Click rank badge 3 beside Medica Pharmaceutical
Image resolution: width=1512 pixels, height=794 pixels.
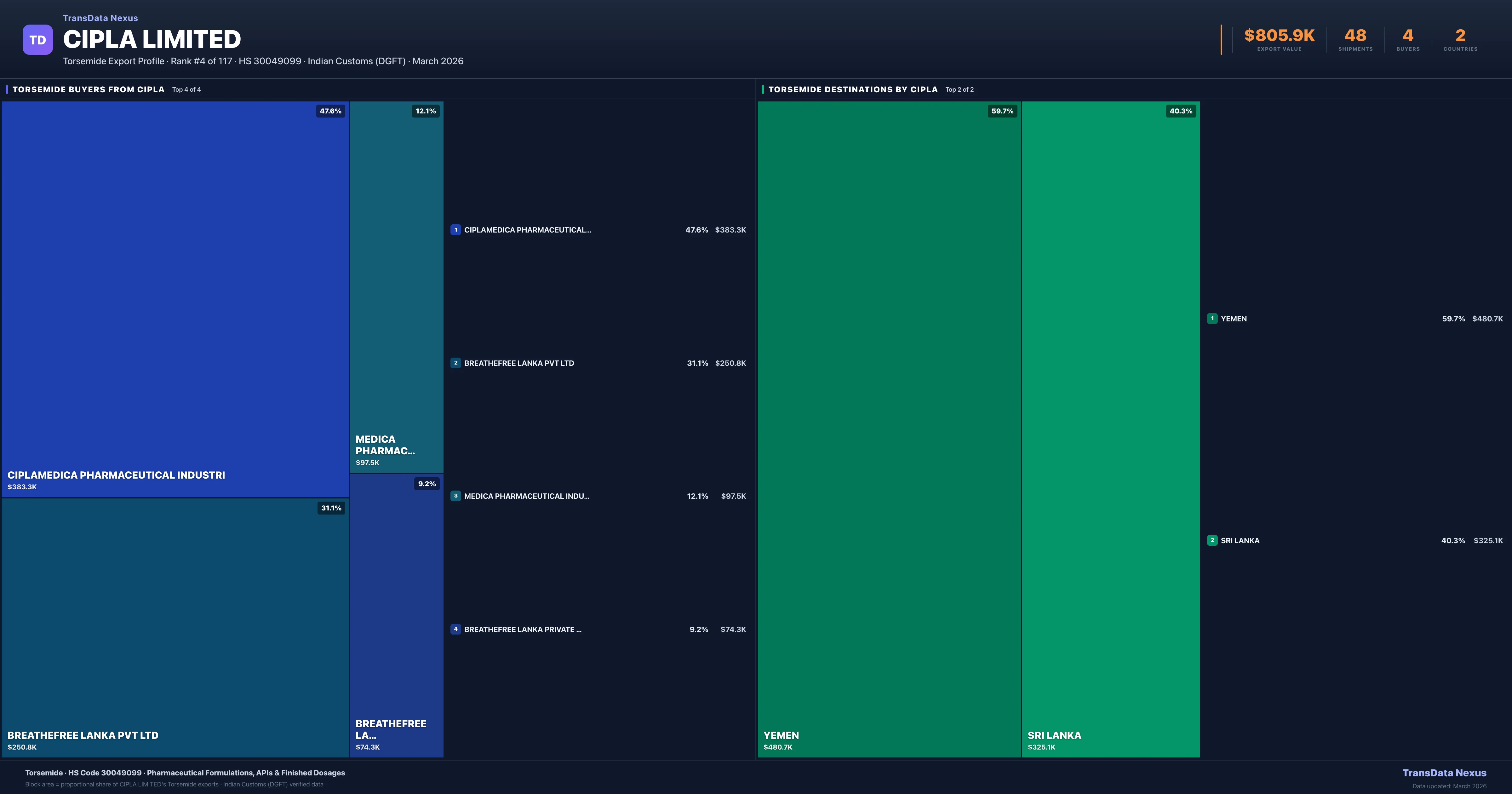click(455, 496)
